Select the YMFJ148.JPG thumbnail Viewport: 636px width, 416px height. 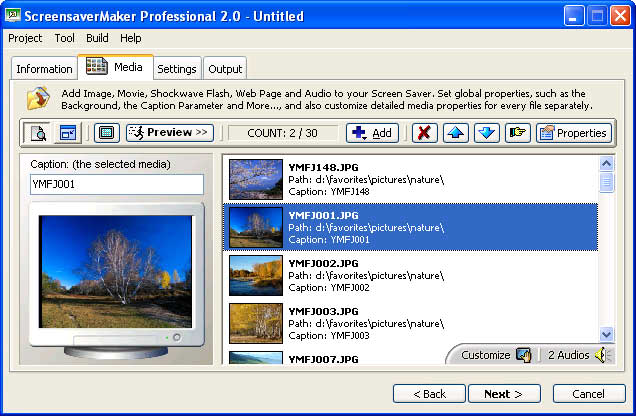tap(256, 179)
